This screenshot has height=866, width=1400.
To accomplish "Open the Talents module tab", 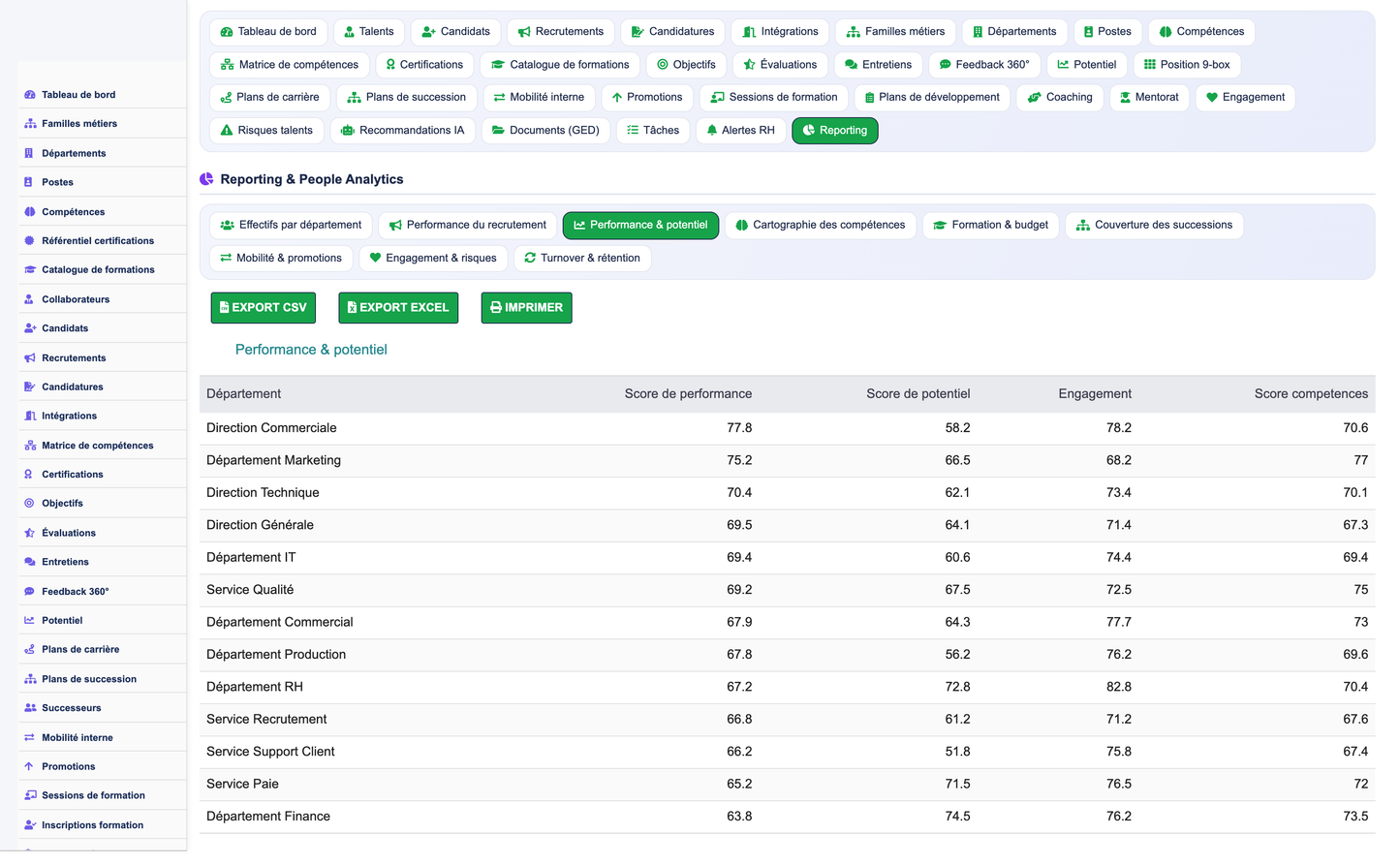I will (369, 32).
